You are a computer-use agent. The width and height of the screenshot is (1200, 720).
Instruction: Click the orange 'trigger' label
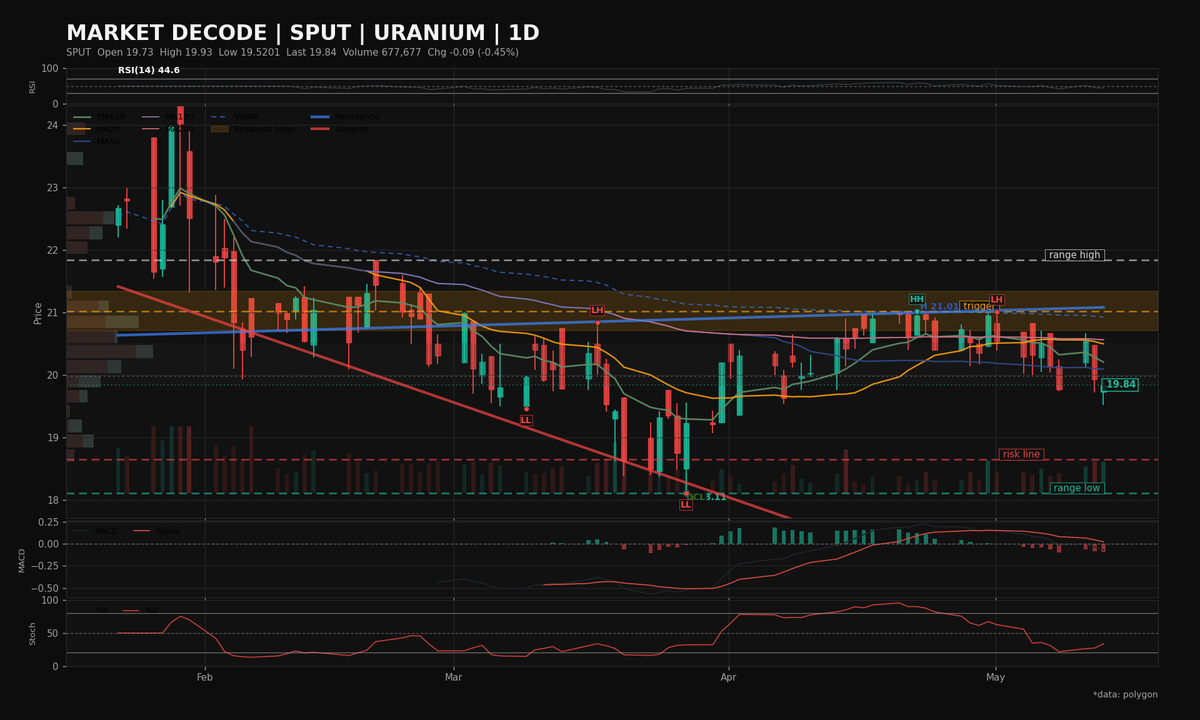click(x=978, y=306)
